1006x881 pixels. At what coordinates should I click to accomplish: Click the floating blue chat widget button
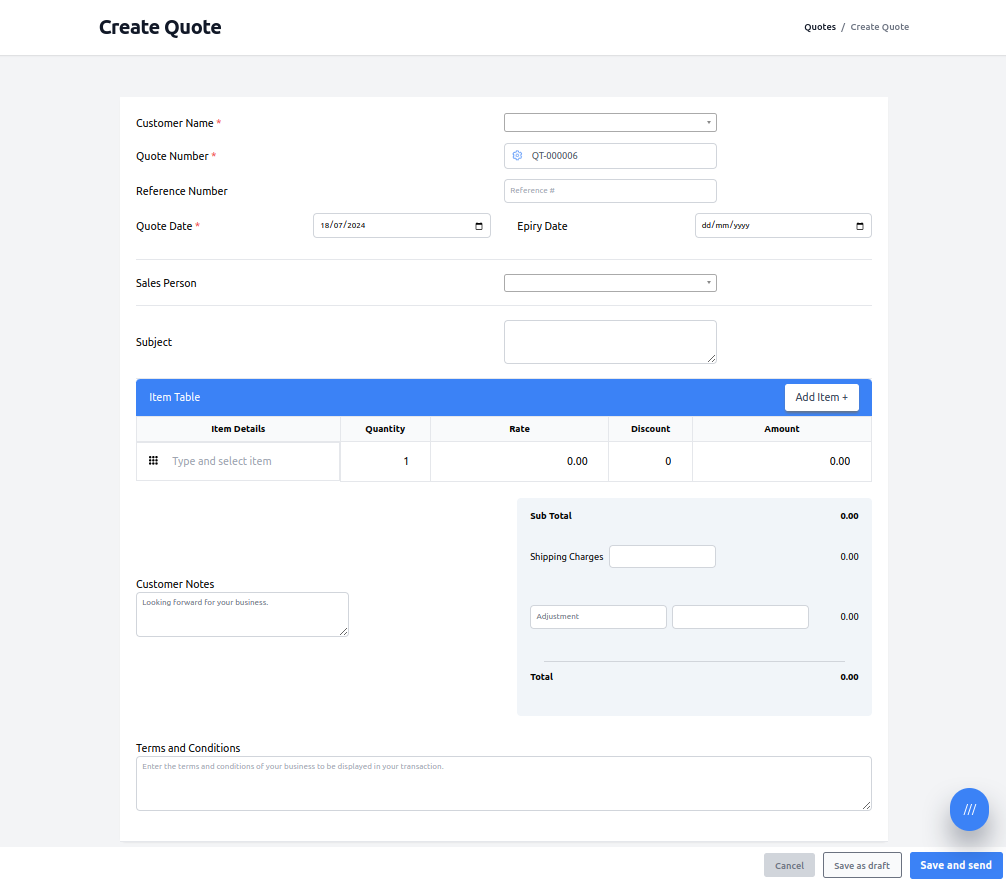[969, 810]
